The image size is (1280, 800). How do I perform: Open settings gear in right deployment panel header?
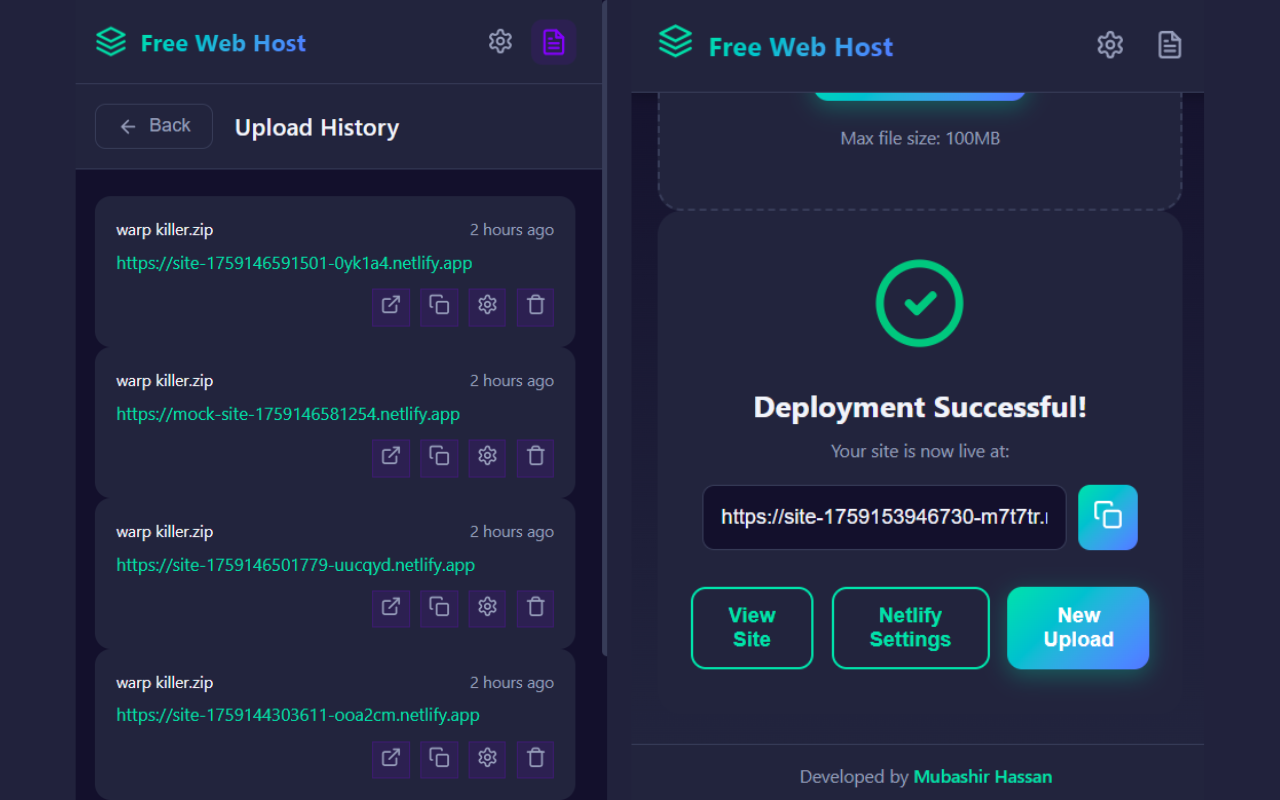click(1110, 45)
